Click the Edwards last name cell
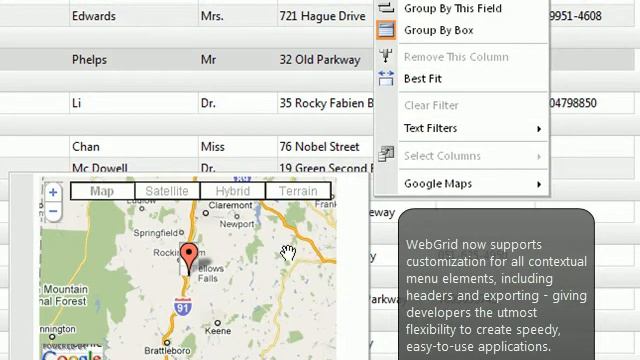This screenshot has height=360, width=640. coord(134,16)
